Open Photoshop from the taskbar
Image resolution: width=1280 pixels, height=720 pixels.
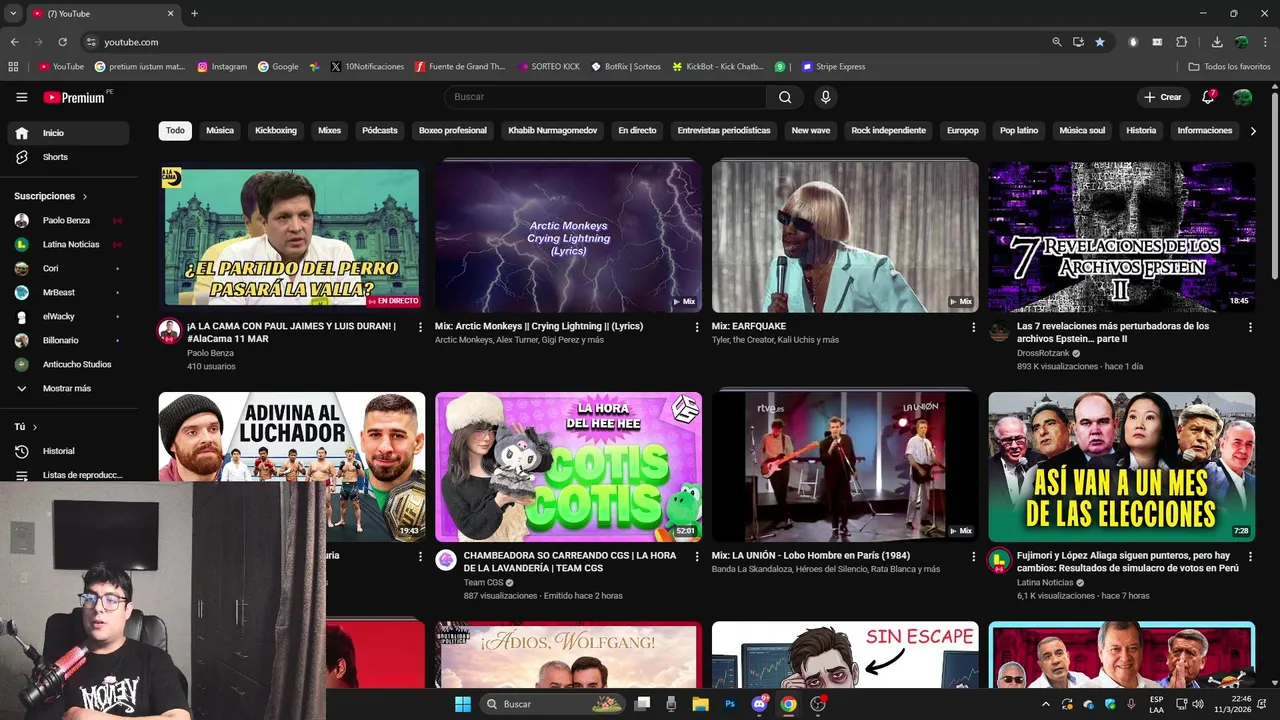point(730,704)
